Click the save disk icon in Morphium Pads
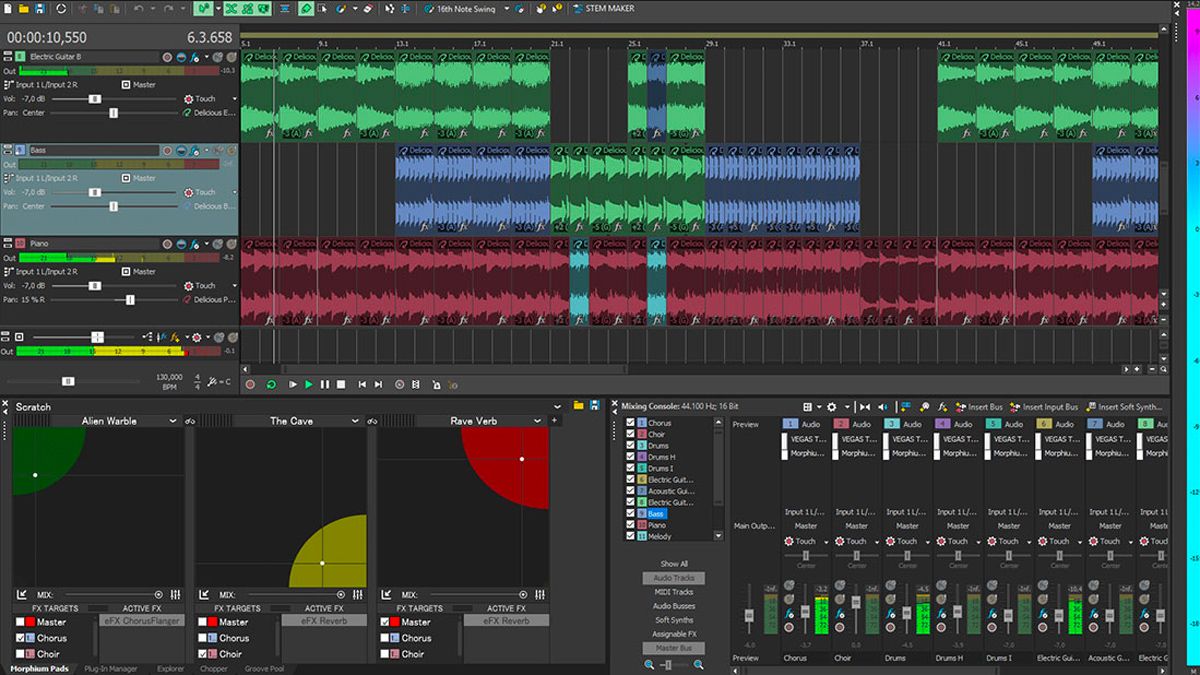 click(x=595, y=405)
